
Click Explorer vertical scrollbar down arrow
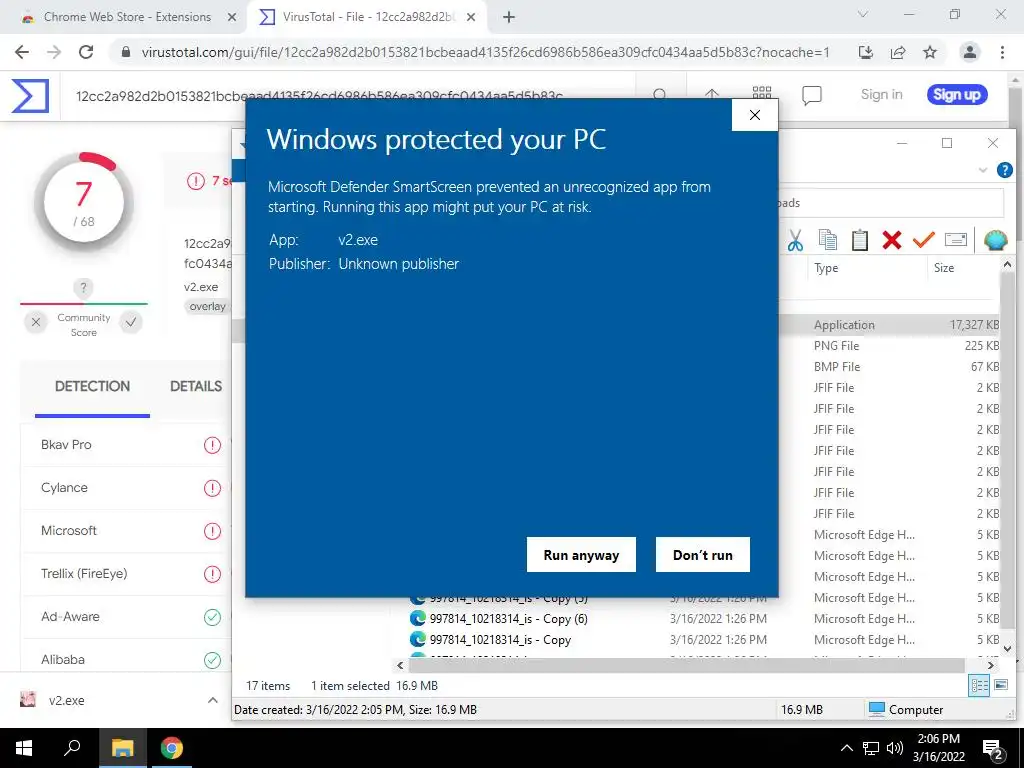pyautogui.click(x=1007, y=648)
